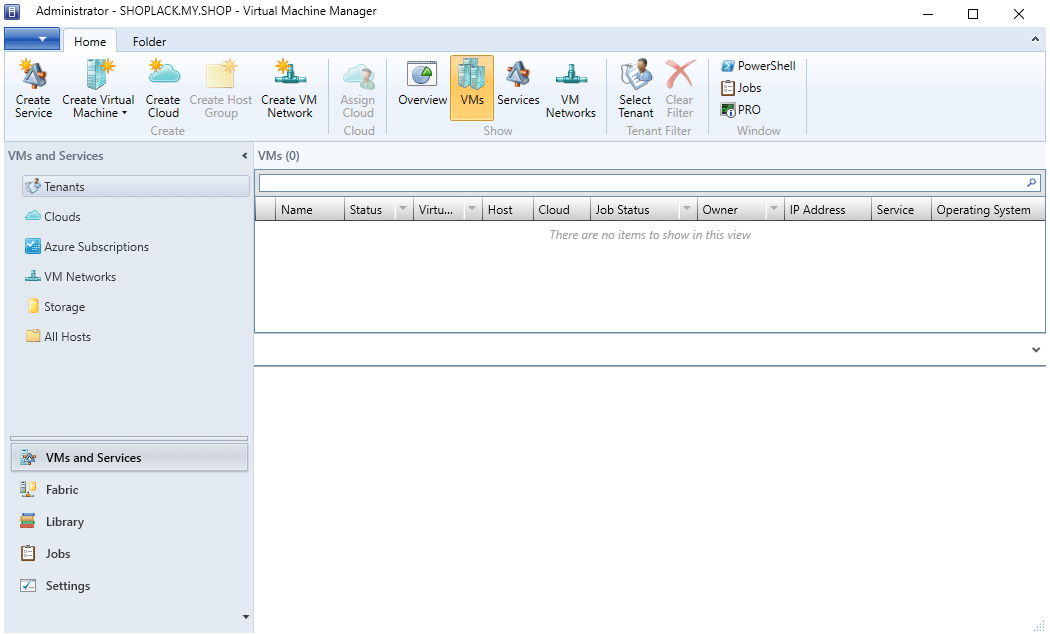The width and height of the screenshot is (1050, 634).
Task: Open the Status column filter dropdown
Action: (402, 209)
